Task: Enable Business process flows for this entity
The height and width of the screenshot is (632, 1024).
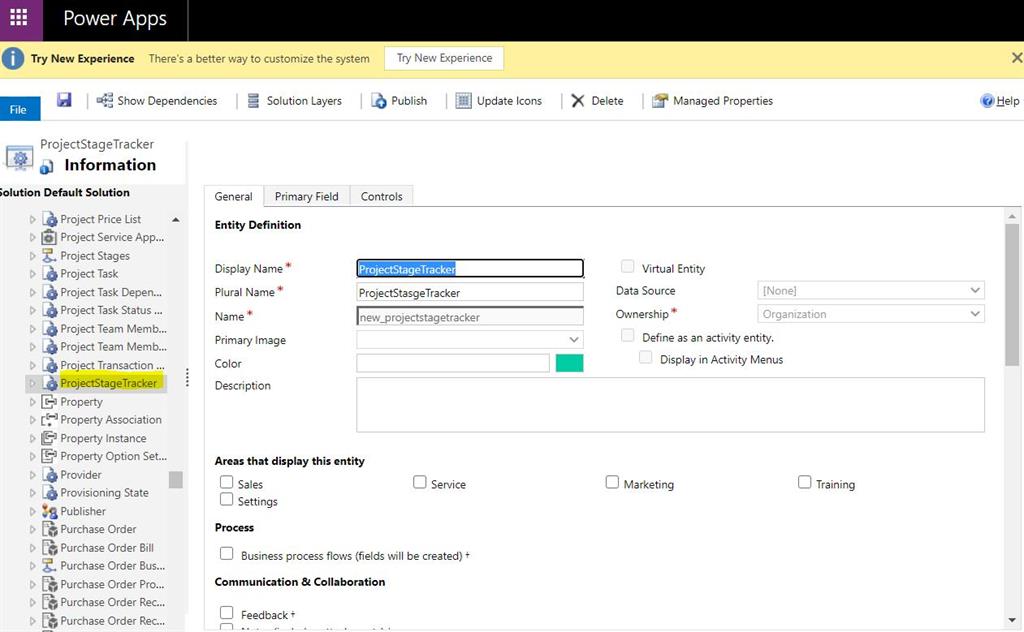Action: pyautogui.click(x=227, y=553)
